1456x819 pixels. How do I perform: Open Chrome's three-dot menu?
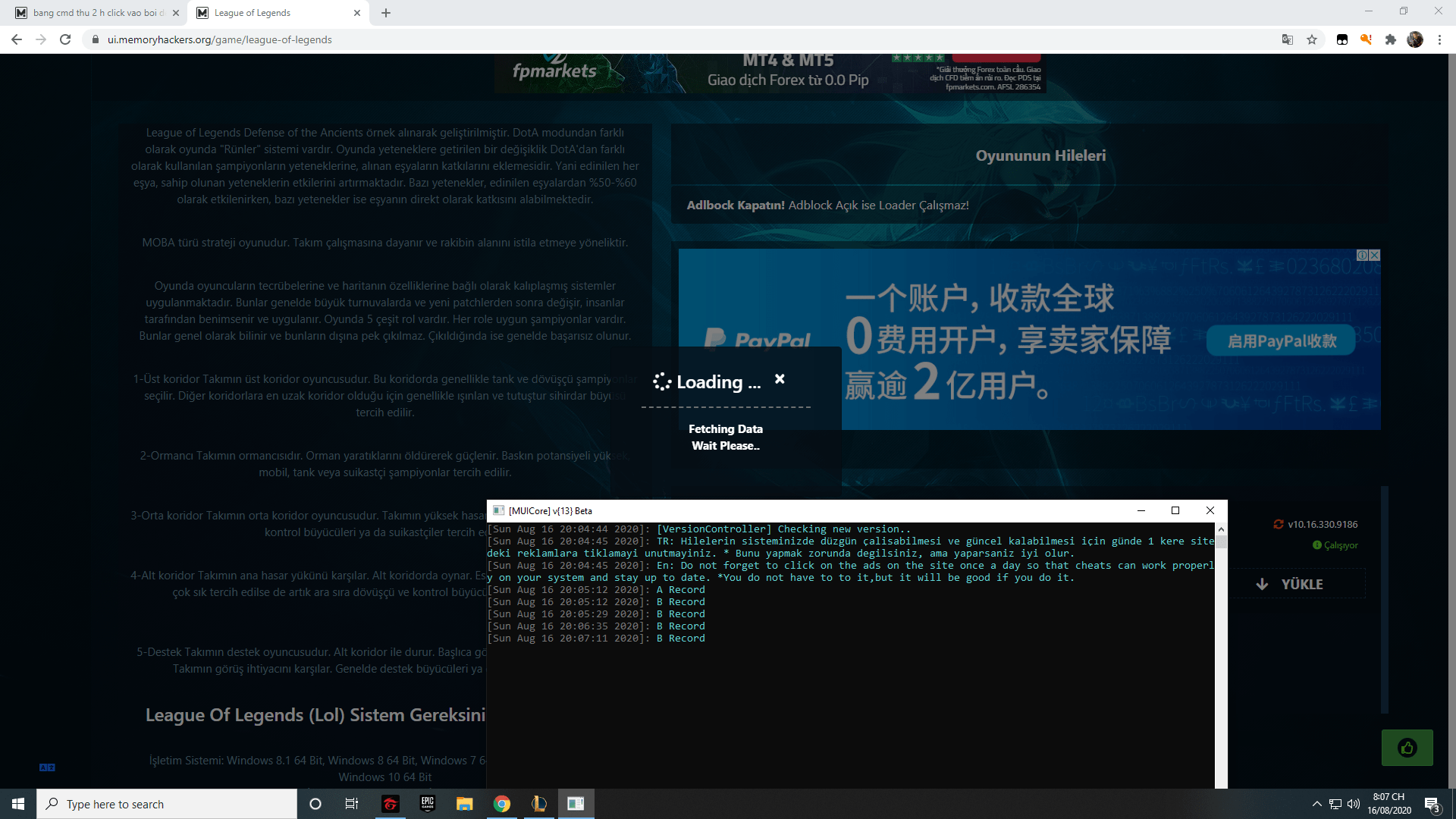[x=1439, y=39]
